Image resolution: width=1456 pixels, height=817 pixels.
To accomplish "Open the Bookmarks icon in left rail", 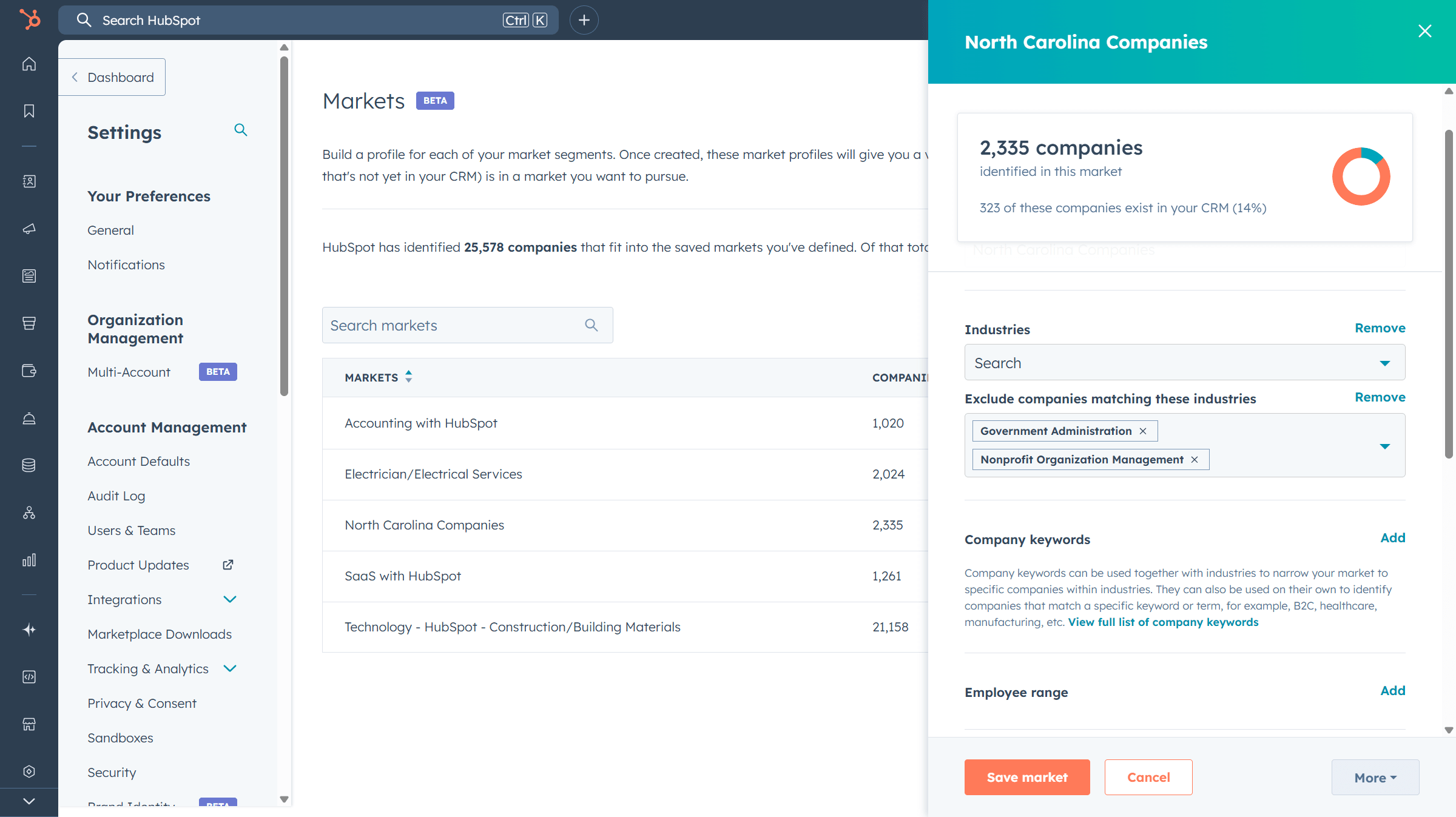I will (x=29, y=111).
